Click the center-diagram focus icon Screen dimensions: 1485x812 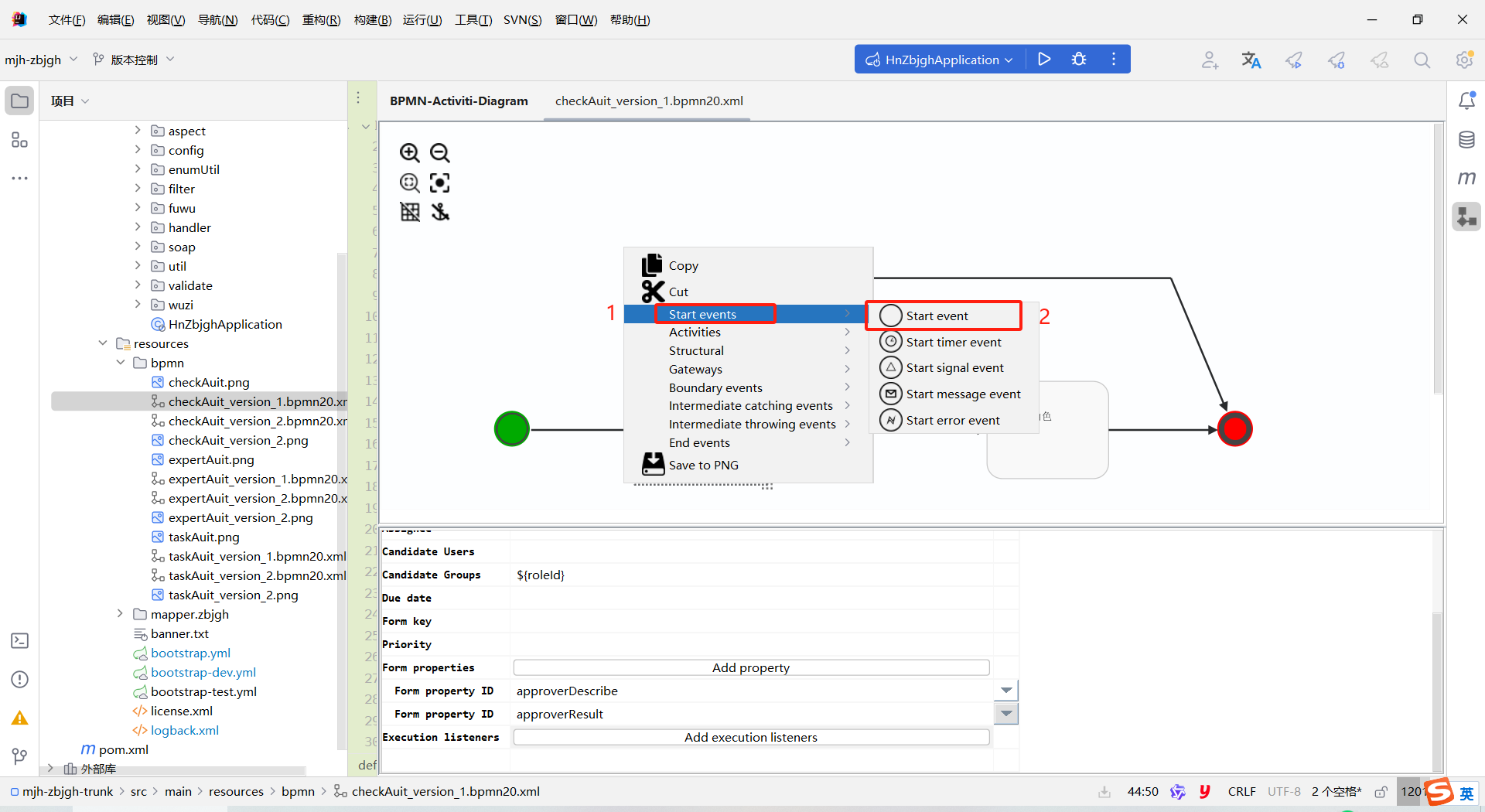click(x=439, y=183)
